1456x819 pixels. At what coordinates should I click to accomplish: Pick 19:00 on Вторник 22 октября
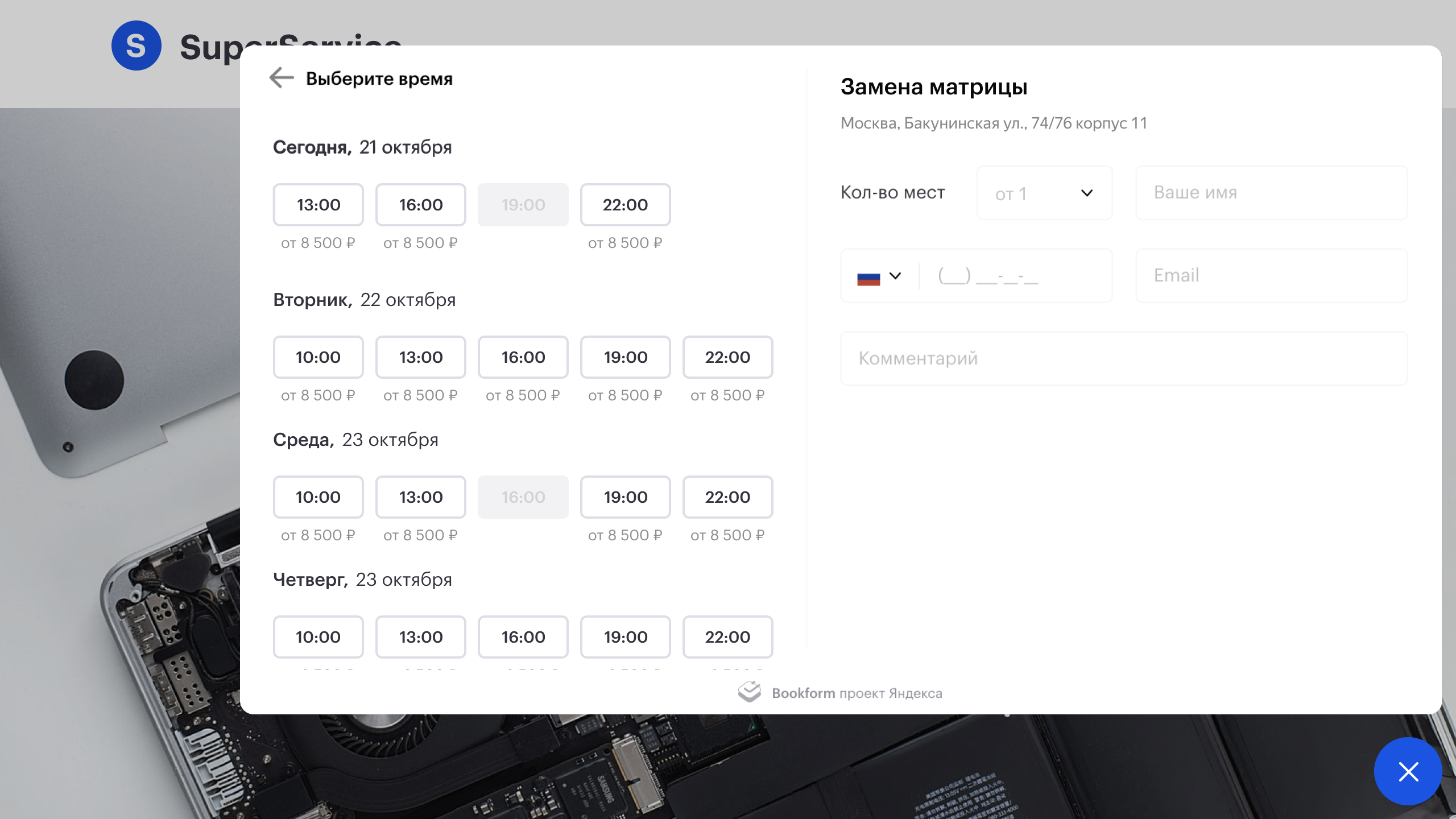tap(626, 357)
